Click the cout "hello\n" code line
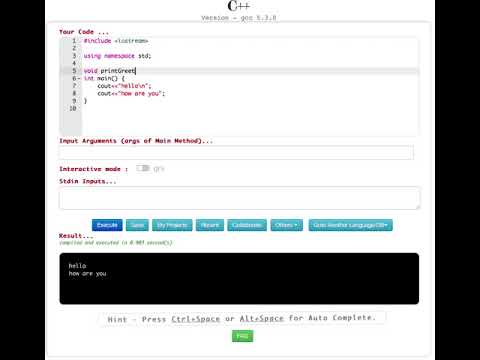Image resolution: width=480 pixels, height=360 pixels. pos(124,86)
